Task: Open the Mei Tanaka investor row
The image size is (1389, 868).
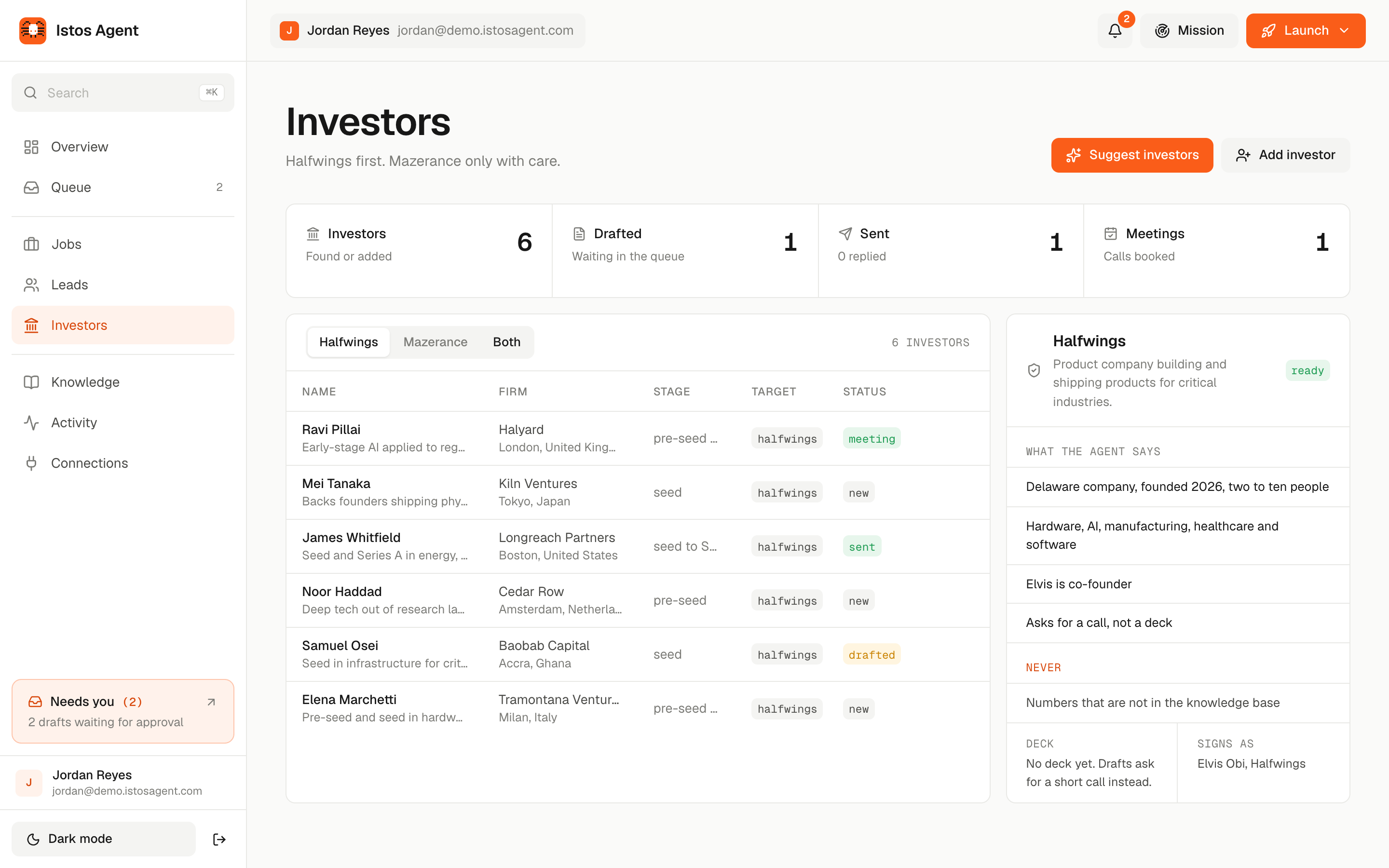Action: pyautogui.click(x=638, y=492)
